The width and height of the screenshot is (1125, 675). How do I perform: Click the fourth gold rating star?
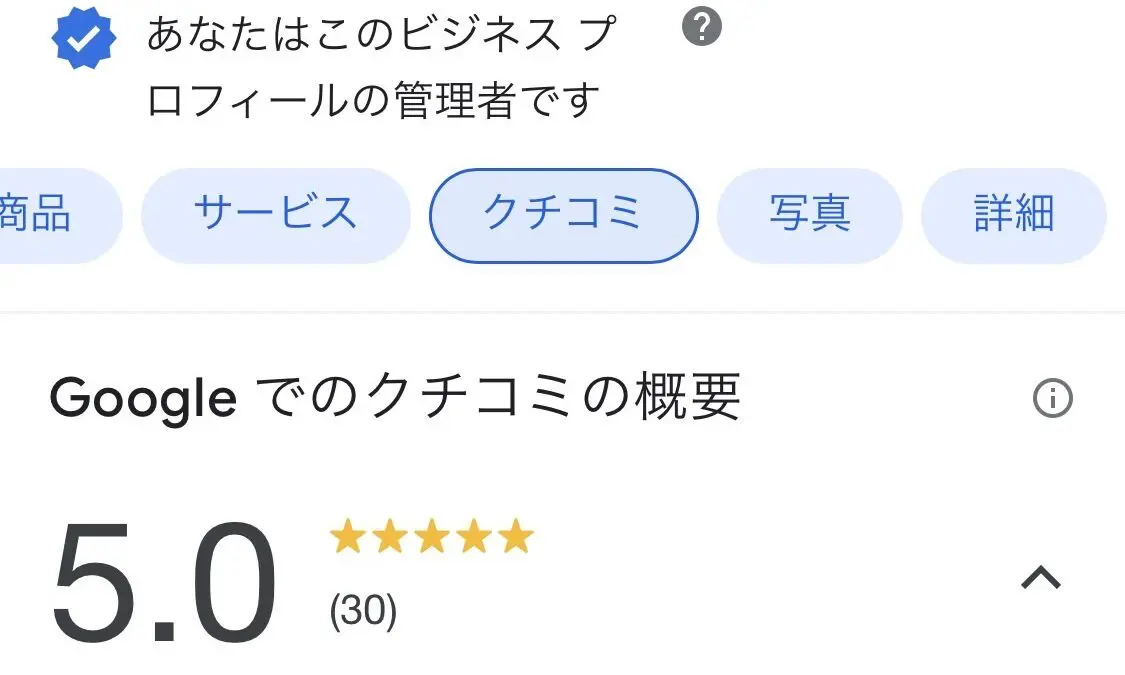pyautogui.click(x=473, y=538)
